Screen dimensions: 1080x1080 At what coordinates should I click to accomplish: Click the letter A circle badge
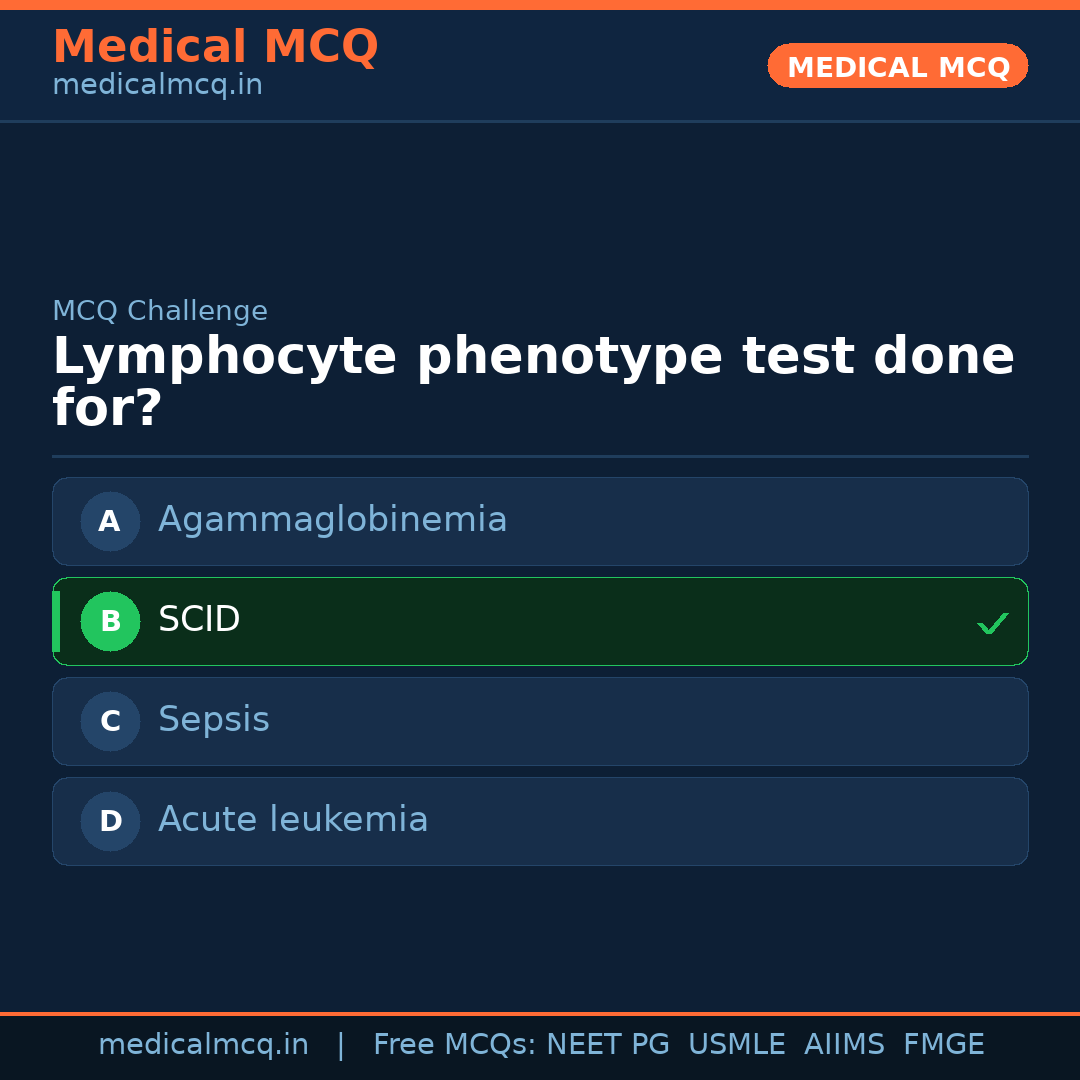[x=110, y=521]
